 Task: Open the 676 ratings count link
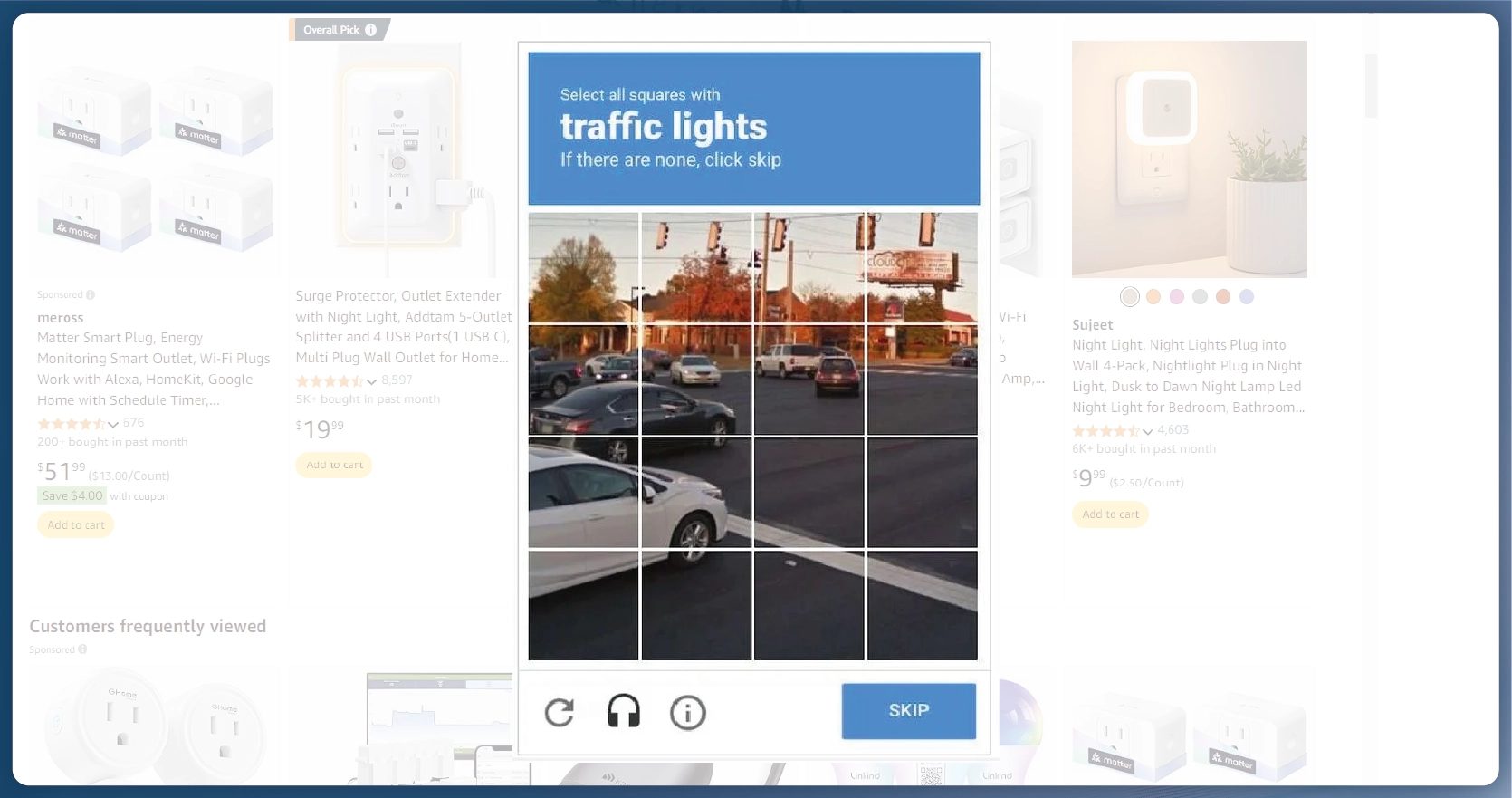click(133, 423)
